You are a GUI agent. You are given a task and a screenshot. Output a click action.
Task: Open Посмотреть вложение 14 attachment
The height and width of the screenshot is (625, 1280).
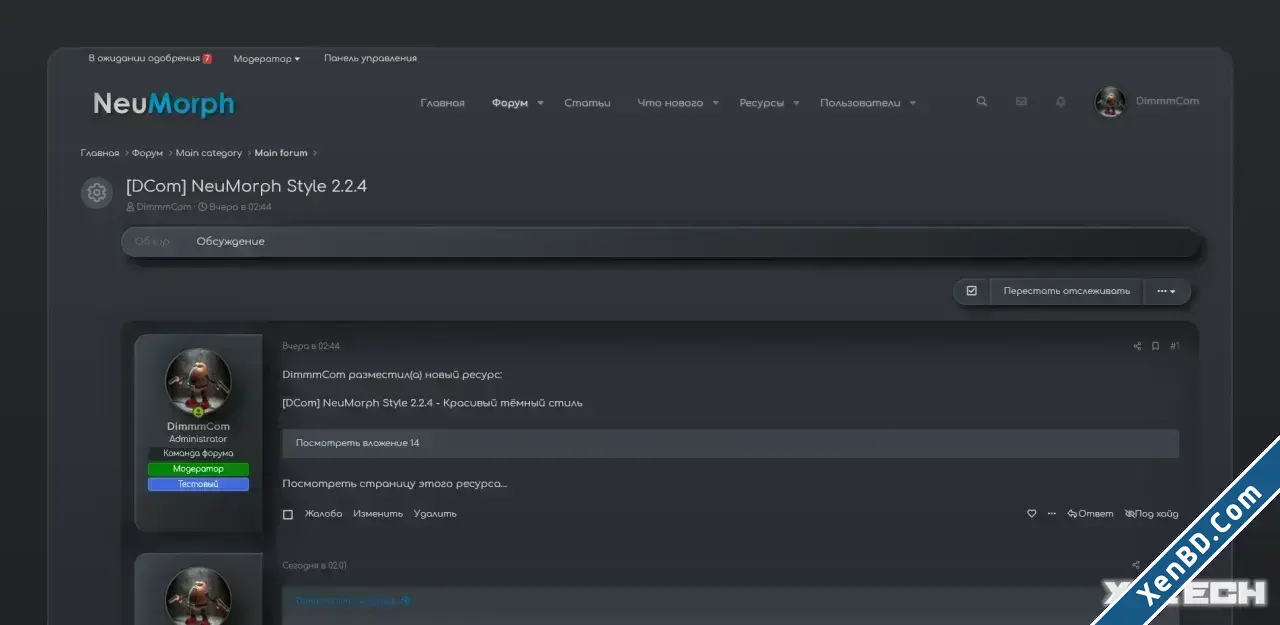click(x=358, y=443)
